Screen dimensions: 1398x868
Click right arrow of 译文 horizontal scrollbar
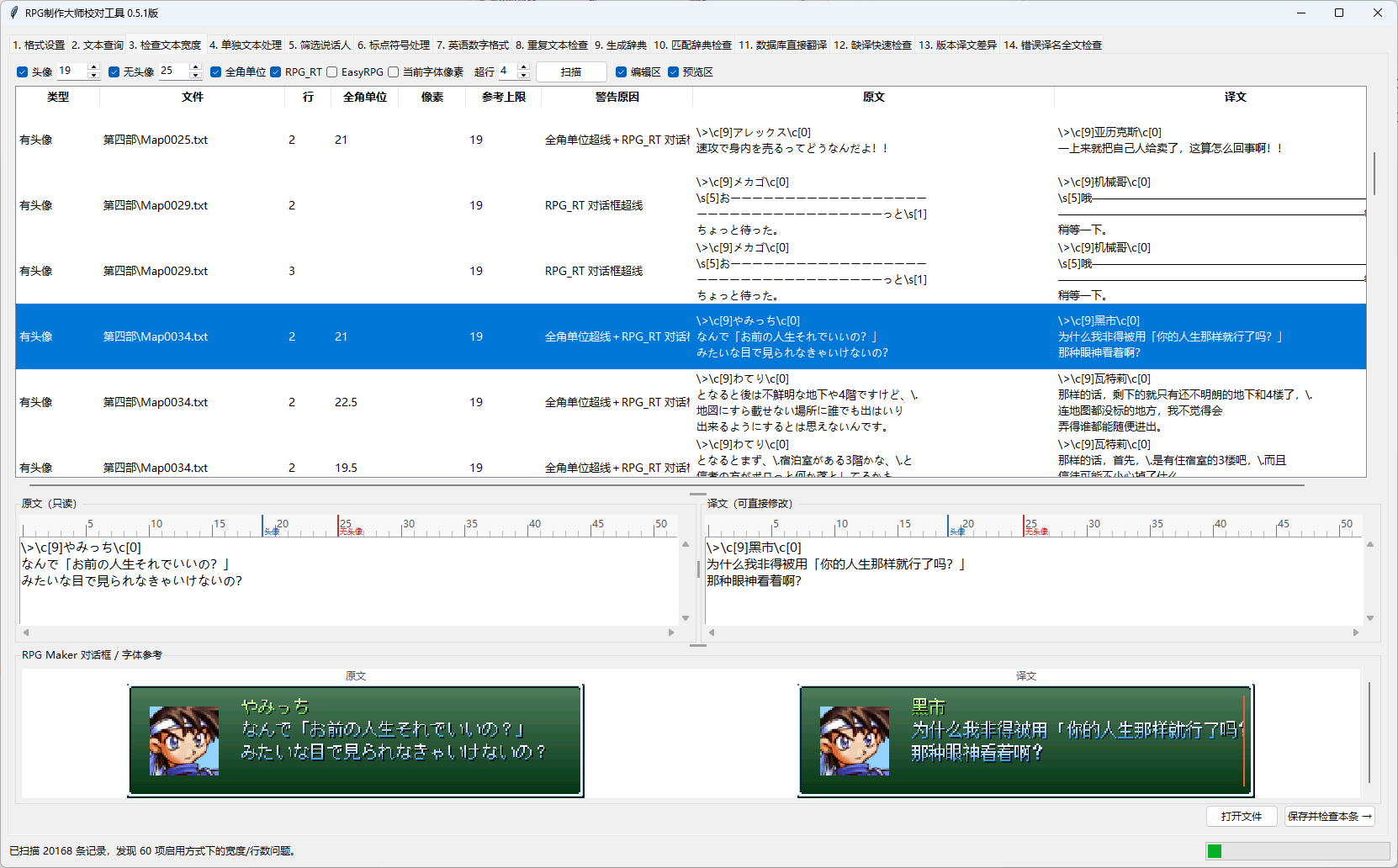[1356, 632]
